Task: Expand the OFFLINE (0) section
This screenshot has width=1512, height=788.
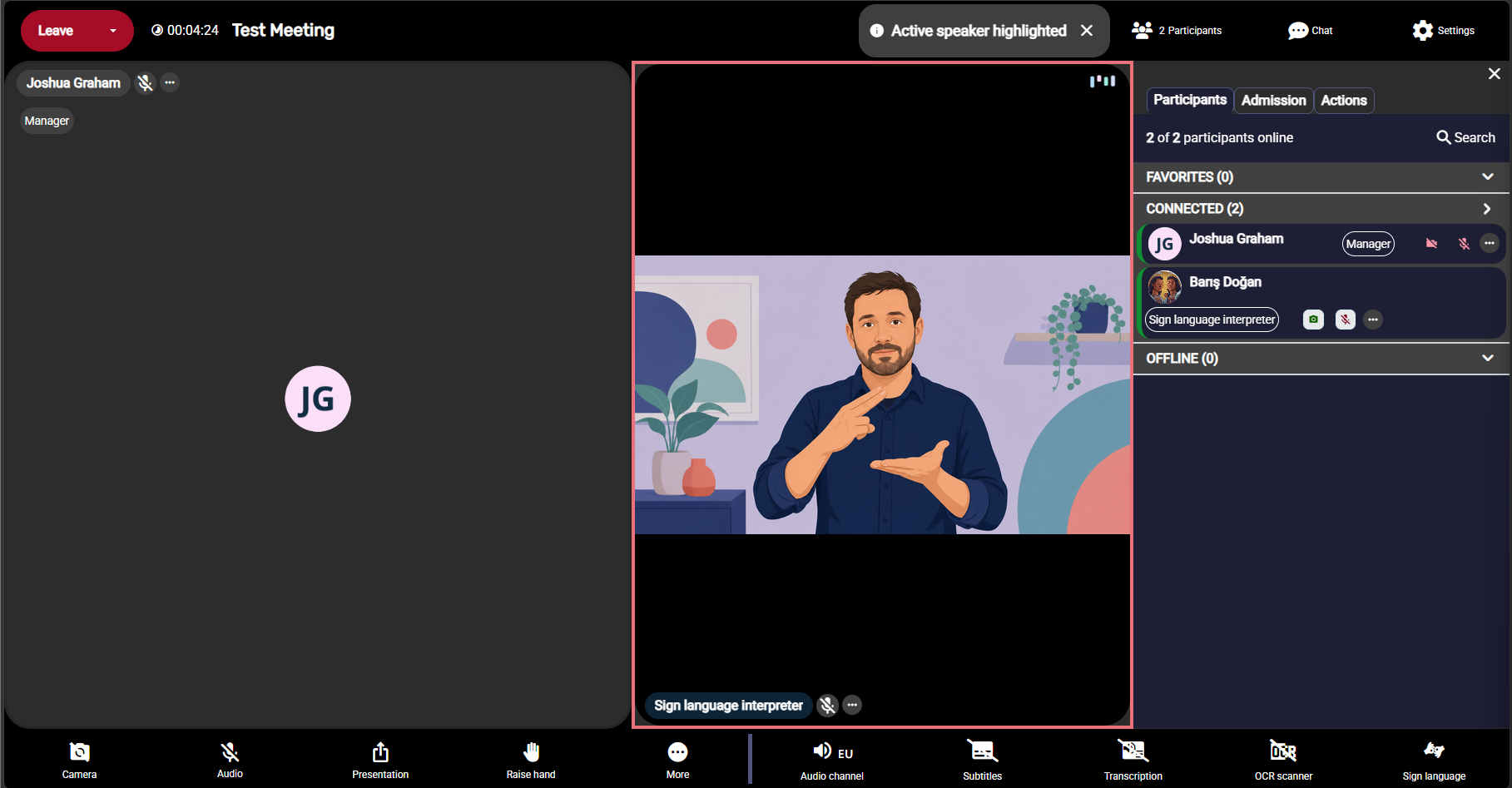Action: coord(1321,359)
